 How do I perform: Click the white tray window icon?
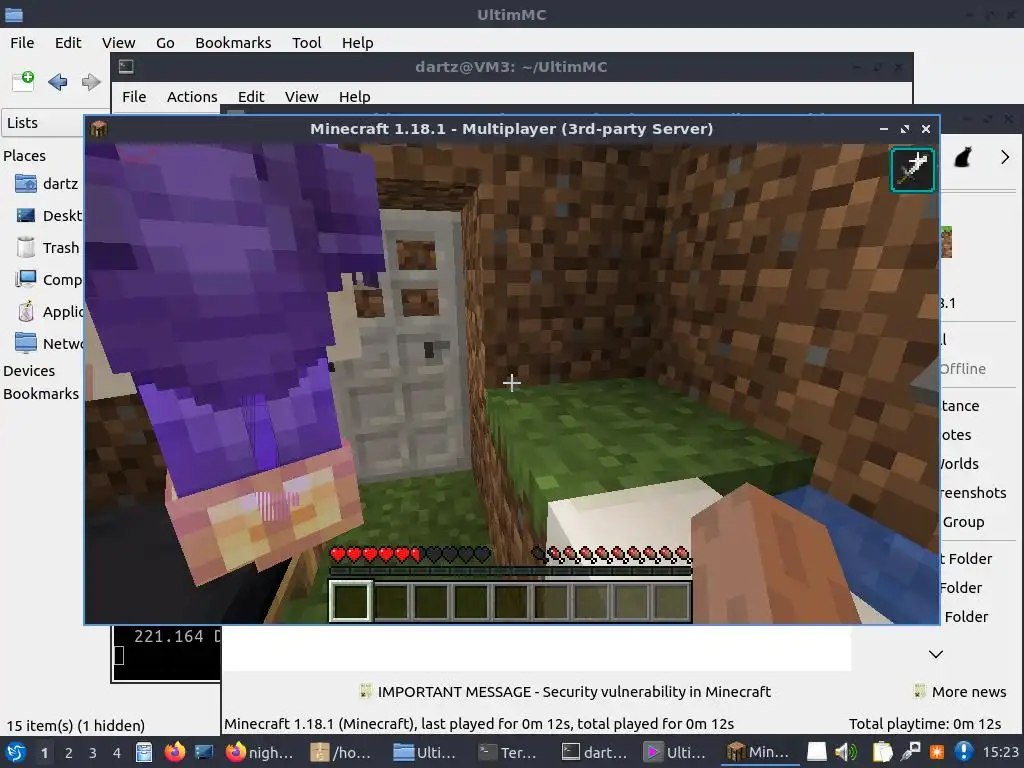816,752
